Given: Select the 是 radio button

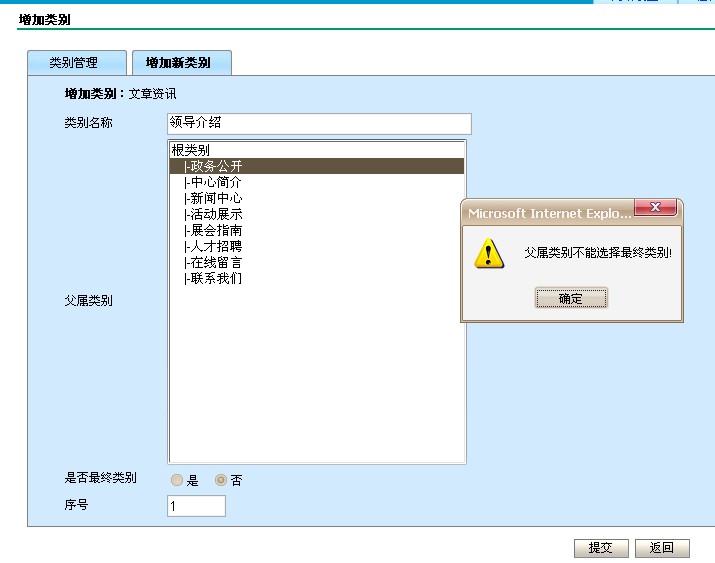Looking at the screenshot, I should pos(177,480).
